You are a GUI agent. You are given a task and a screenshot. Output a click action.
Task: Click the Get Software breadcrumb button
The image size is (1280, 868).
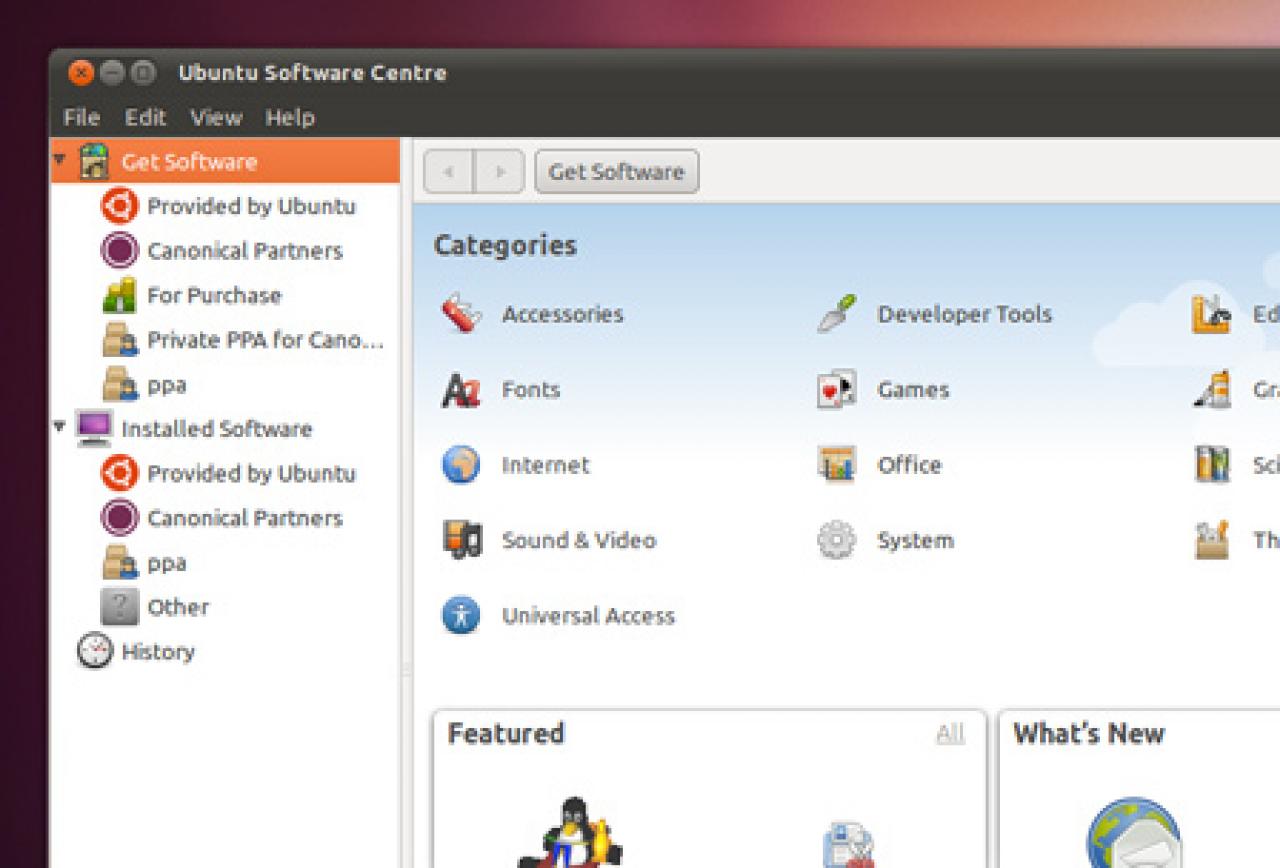pos(617,172)
